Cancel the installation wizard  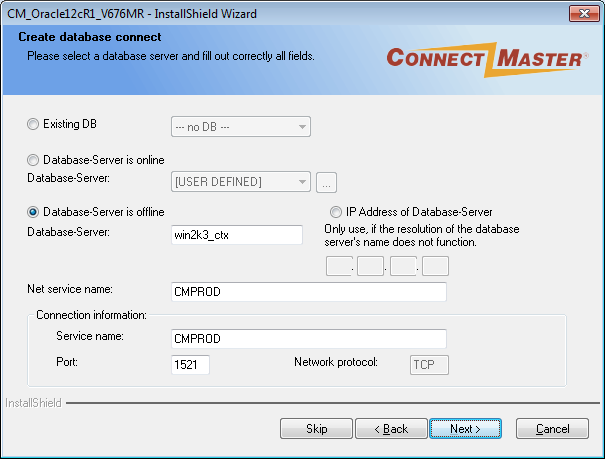click(x=553, y=429)
